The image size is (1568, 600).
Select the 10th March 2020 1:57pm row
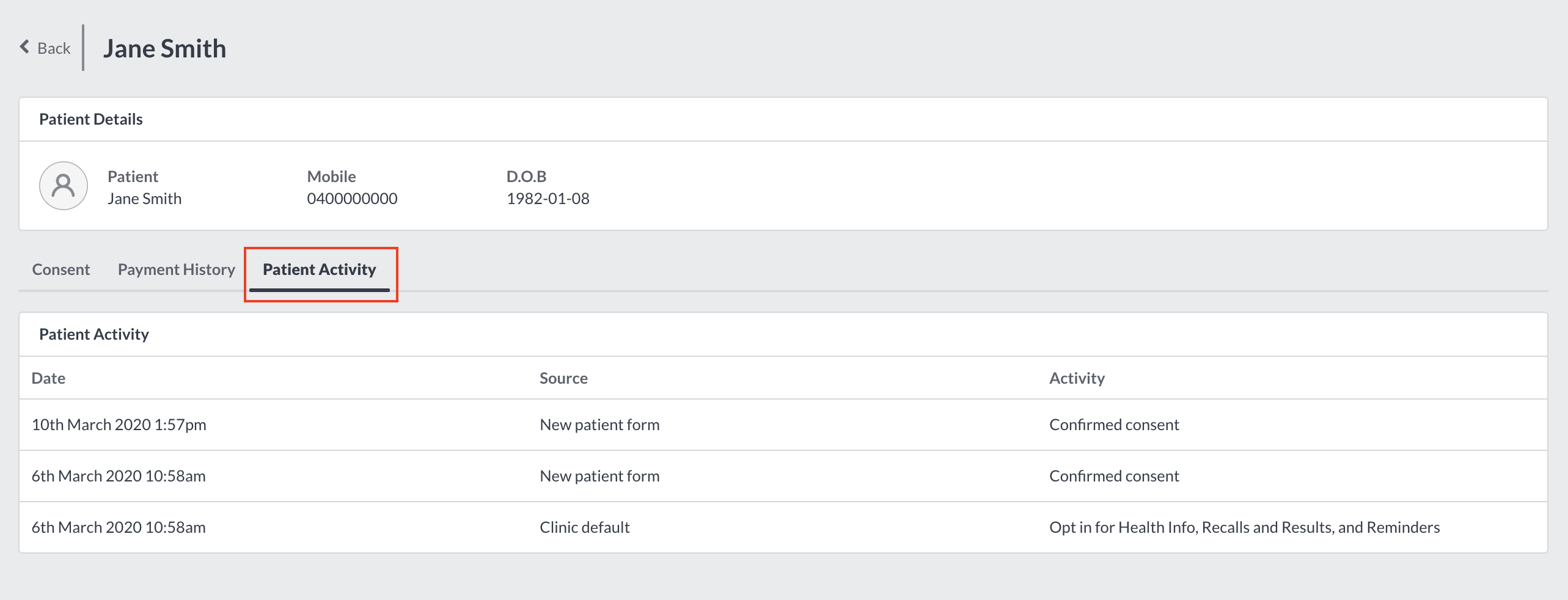tap(783, 425)
